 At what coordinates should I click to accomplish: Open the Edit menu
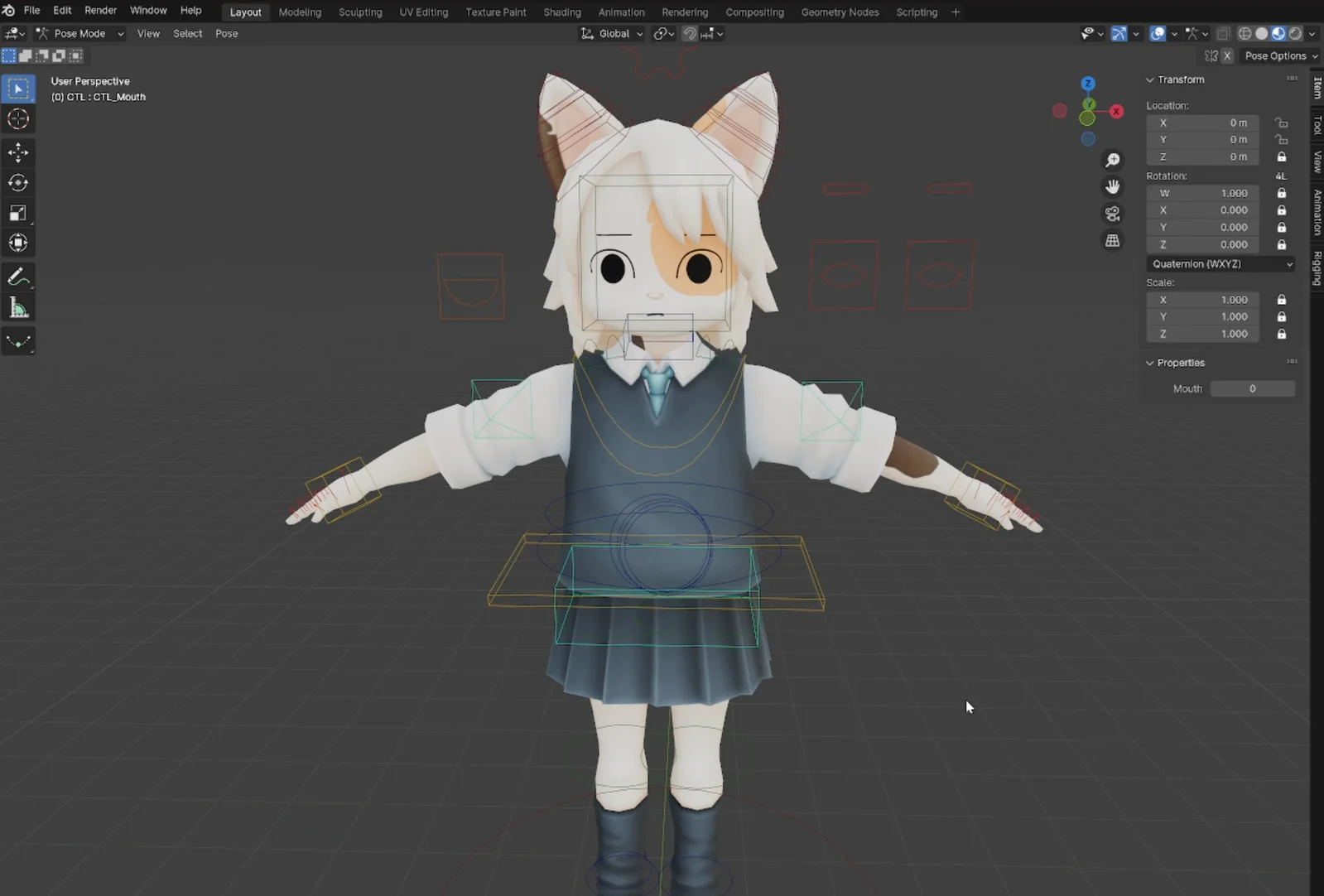(62, 11)
